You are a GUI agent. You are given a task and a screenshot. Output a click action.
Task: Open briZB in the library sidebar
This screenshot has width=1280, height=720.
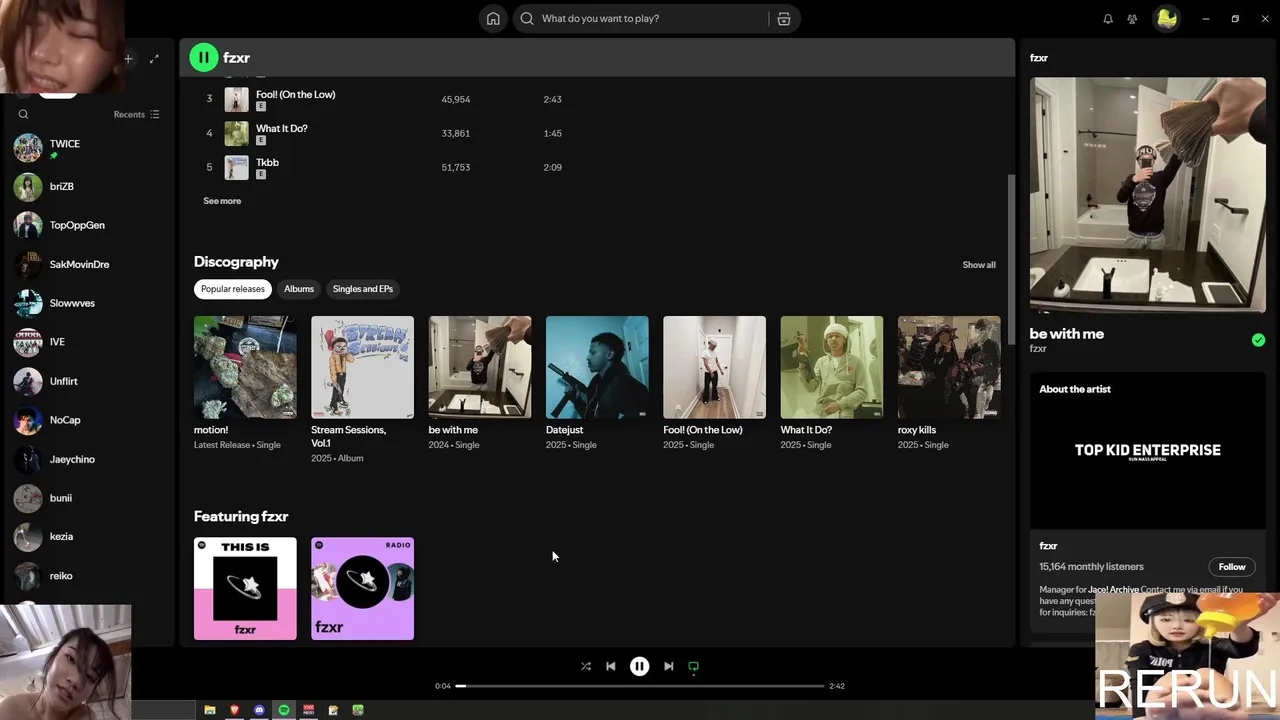pos(87,187)
